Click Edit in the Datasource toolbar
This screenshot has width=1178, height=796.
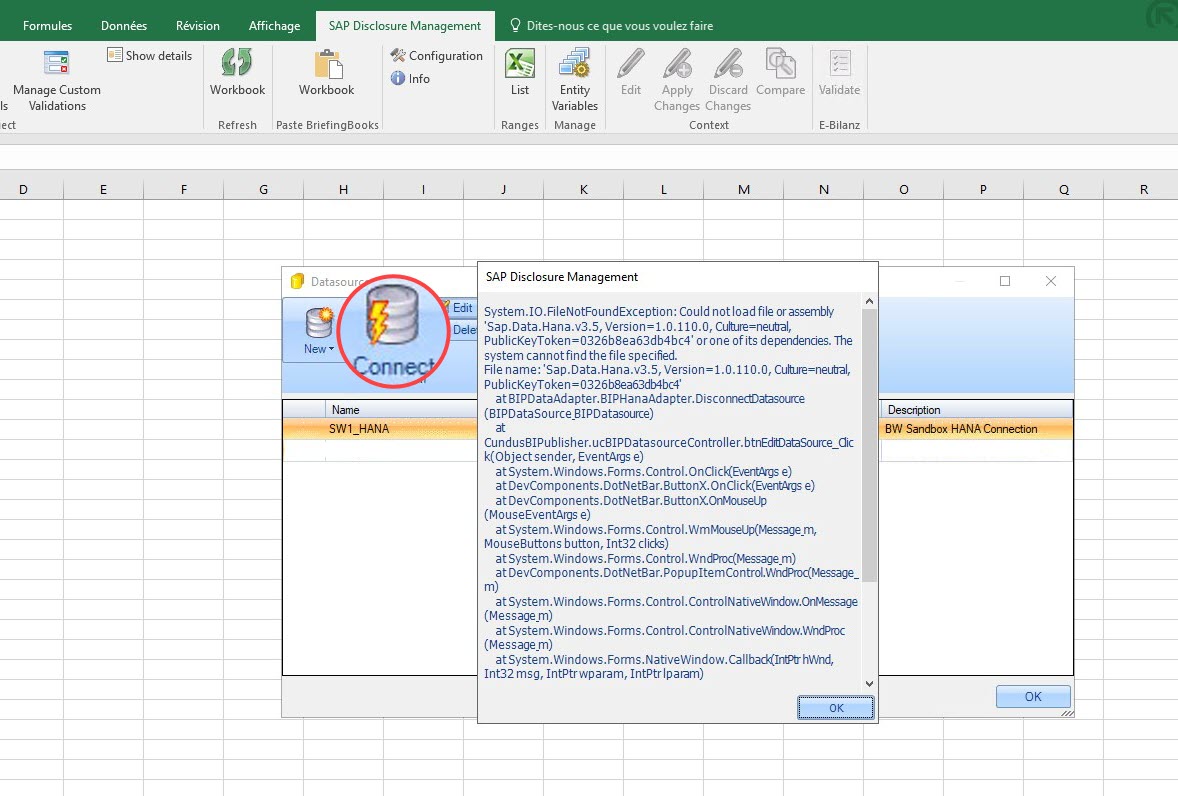click(x=460, y=308)
